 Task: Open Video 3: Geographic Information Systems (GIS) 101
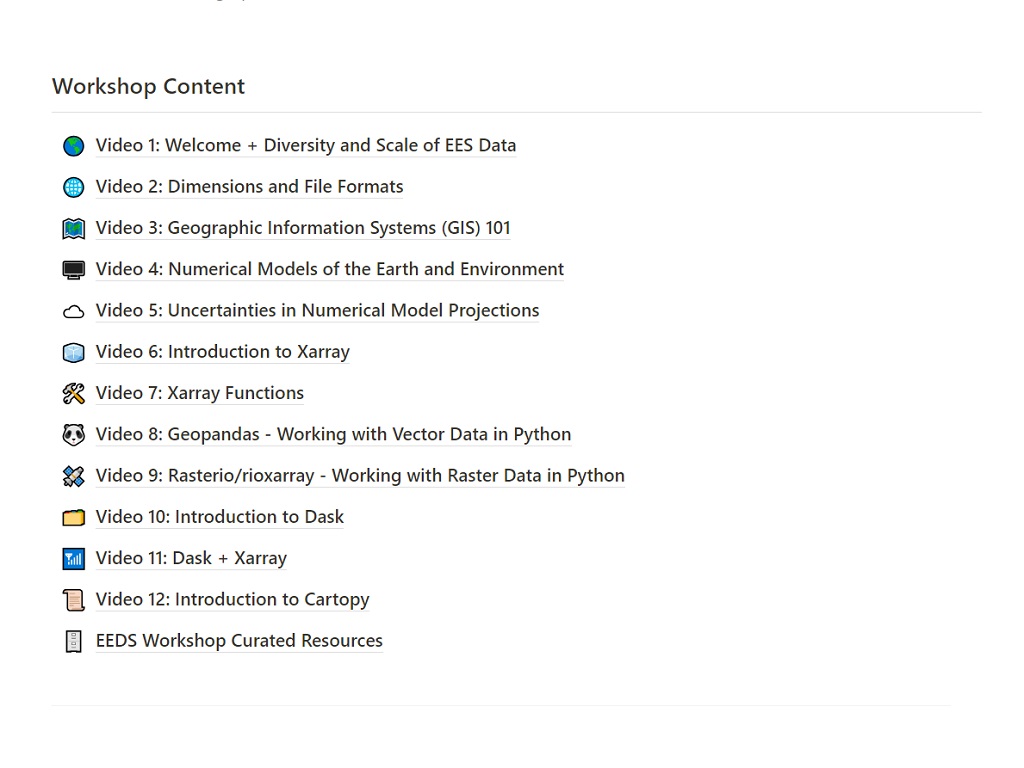click(x=302, y=228)
